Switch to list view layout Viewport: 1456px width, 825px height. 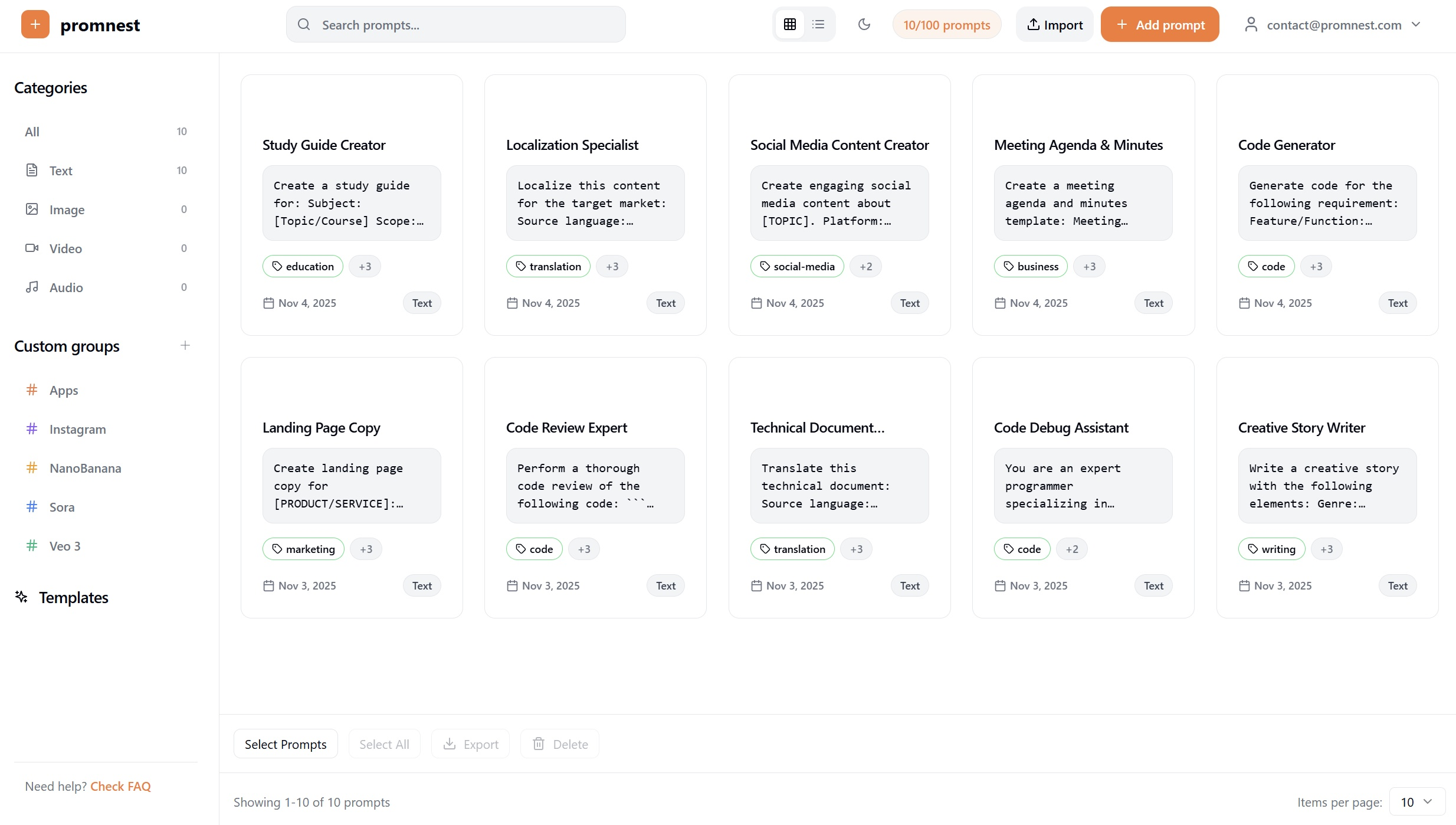point(818,24)
